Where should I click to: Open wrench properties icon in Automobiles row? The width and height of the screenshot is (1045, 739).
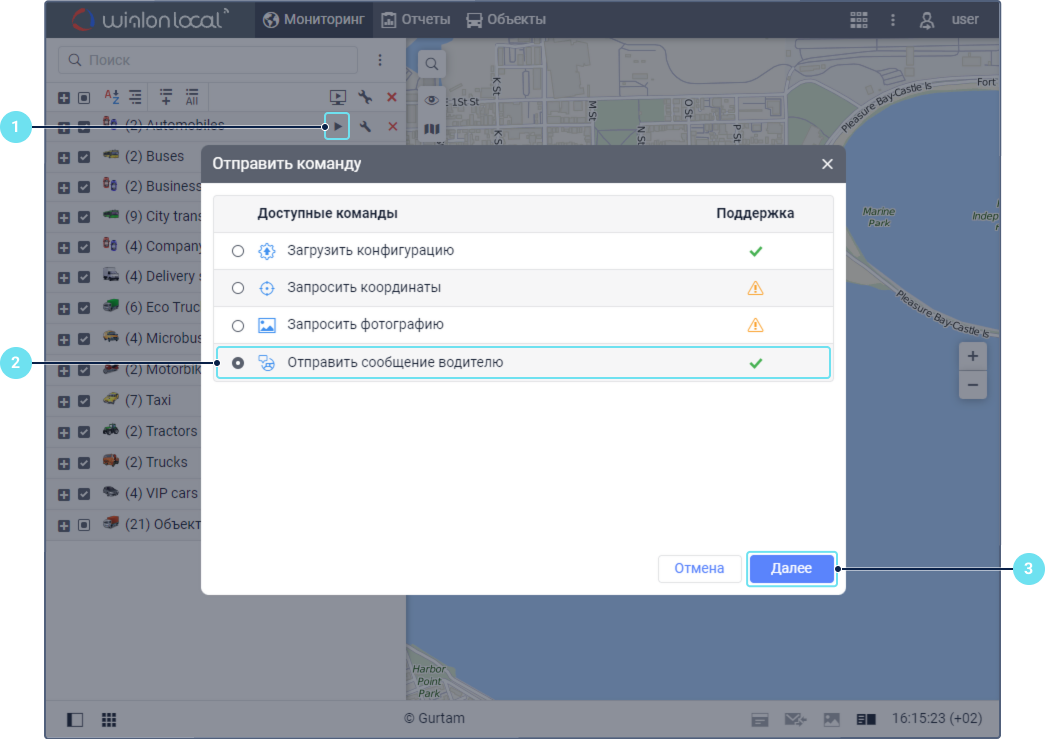coord(366,126)
